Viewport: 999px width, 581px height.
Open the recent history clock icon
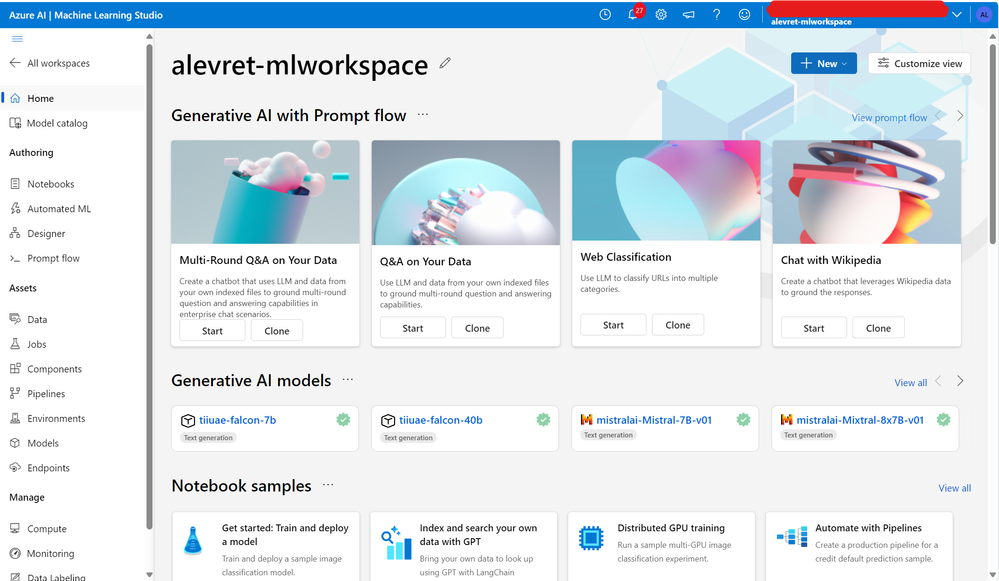pyautogui.click(x=605, y=14)
